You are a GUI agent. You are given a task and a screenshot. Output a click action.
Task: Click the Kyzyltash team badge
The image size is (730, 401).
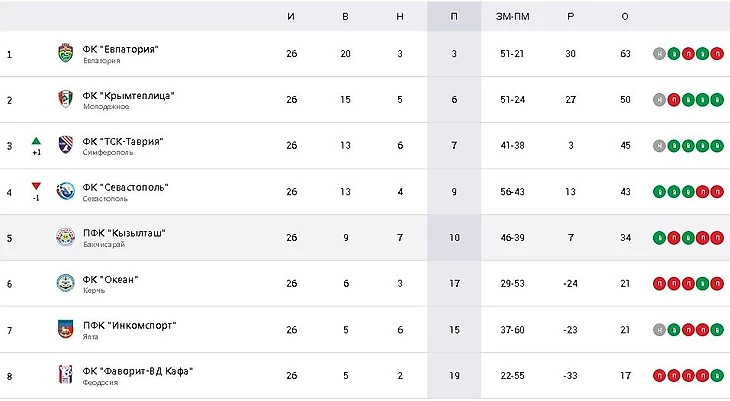pyautogui.click(x=65, y=238)
